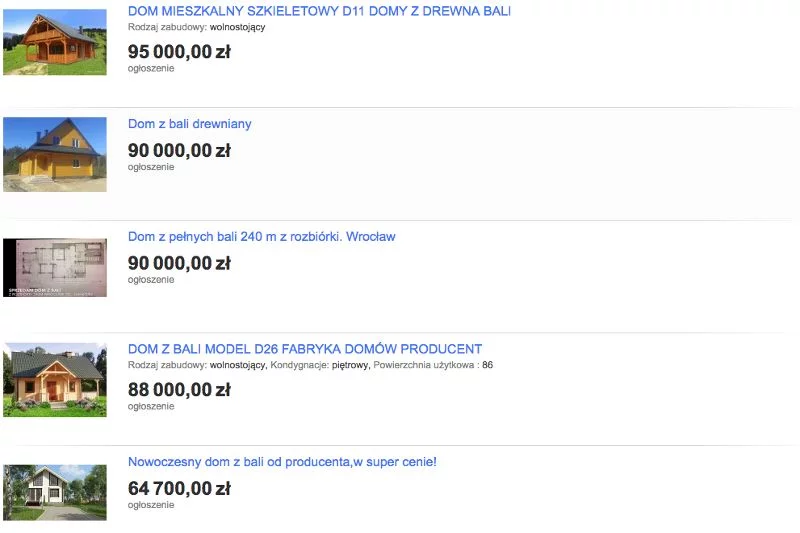Select the 90 000,00 zł price under 'Dom z bali drewniany'
The width and height of the screenshot is (800, 533).
179,151
